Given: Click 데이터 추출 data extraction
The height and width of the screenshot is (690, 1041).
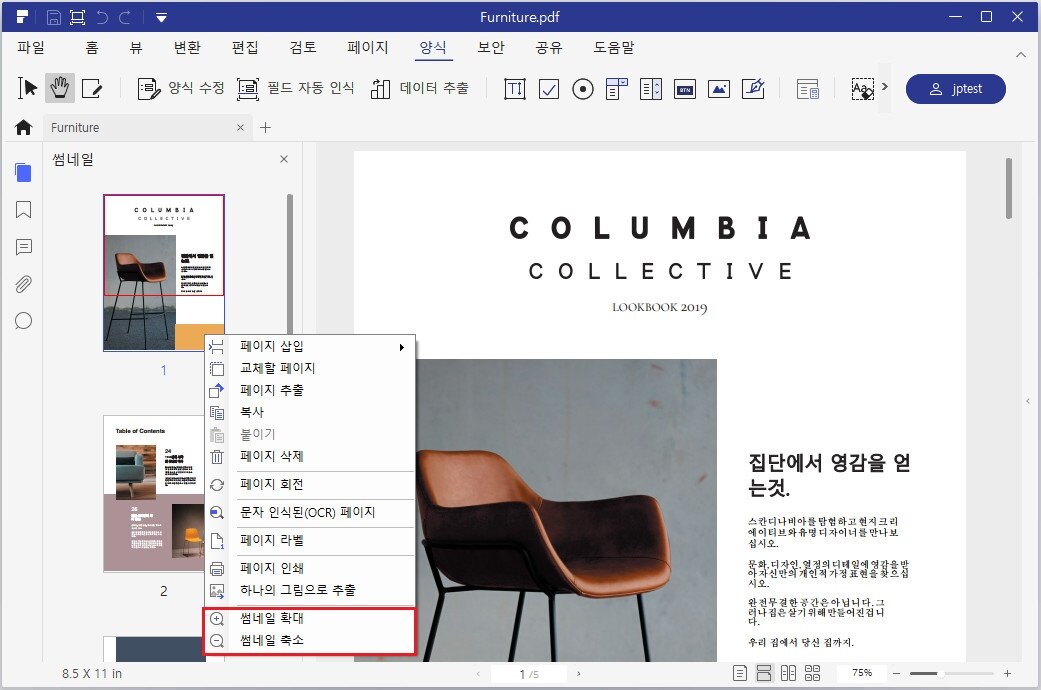Looking at the screenshot, I should (x=419, y=88).
